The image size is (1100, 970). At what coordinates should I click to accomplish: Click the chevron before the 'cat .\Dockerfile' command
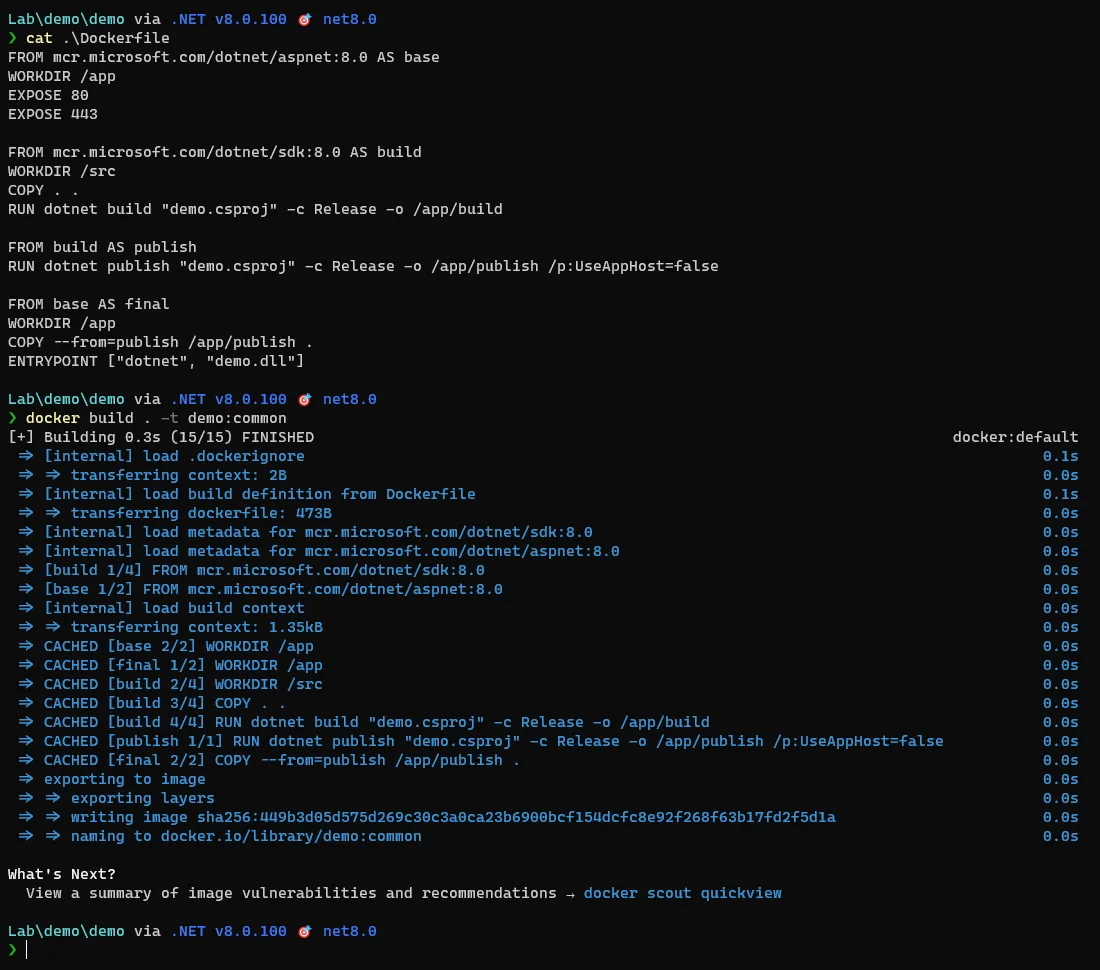13,37
